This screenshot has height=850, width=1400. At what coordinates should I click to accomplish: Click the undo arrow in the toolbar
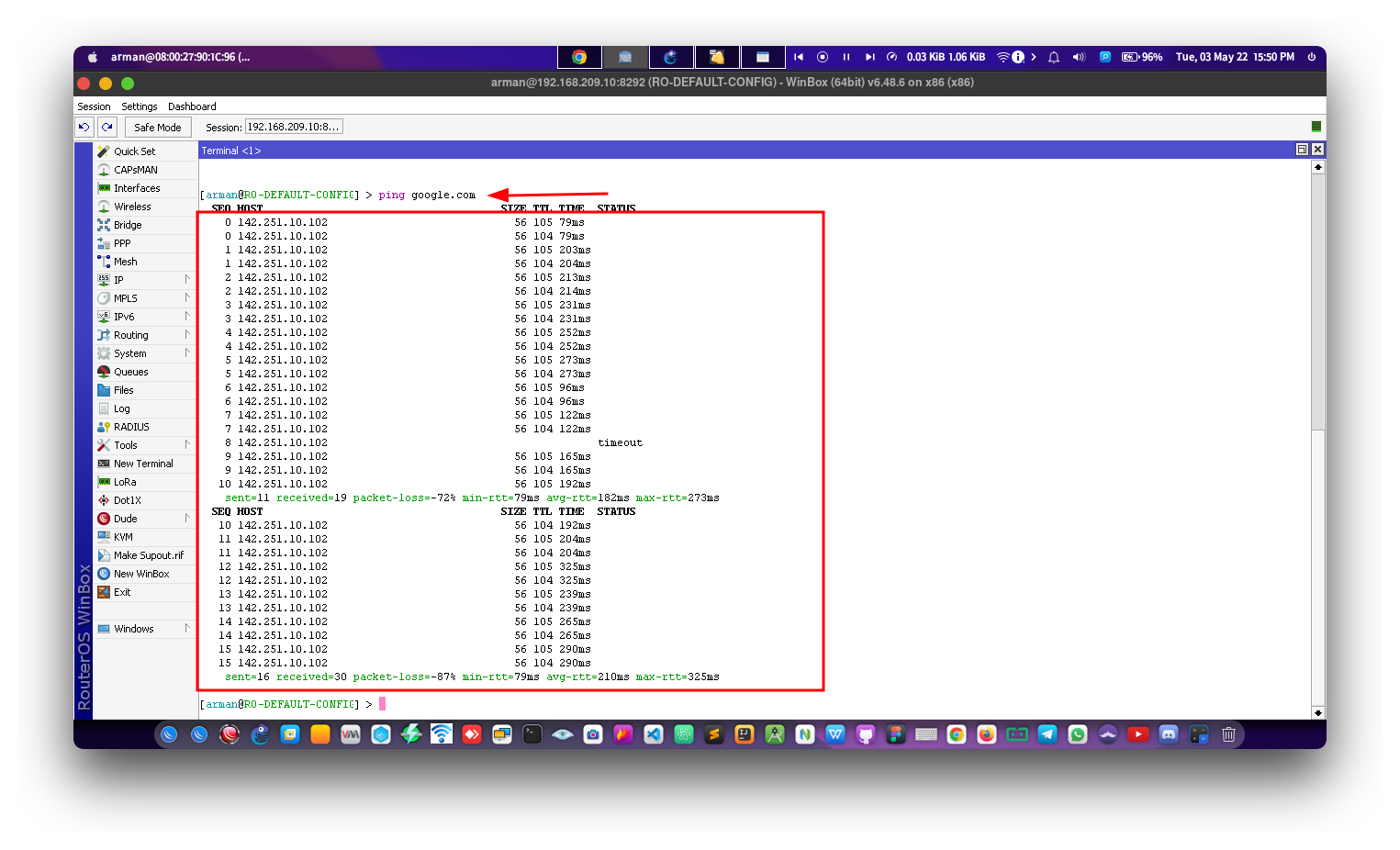click(x=83, y=127)
